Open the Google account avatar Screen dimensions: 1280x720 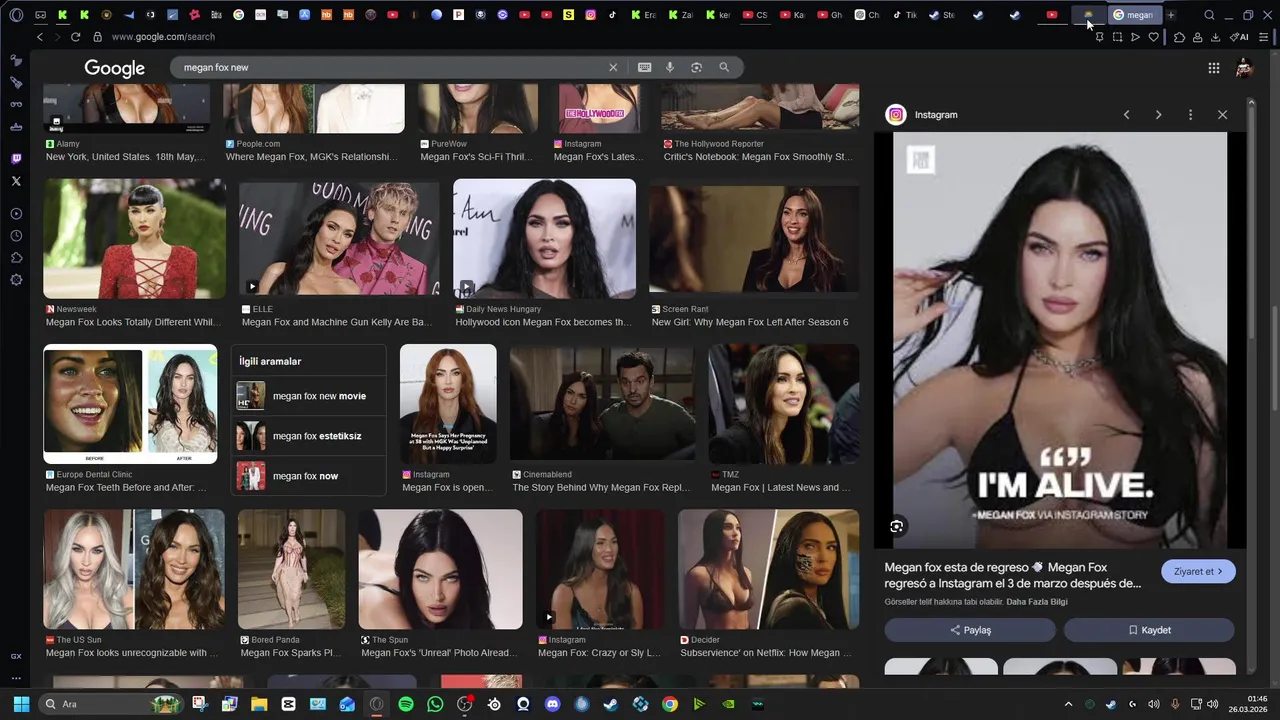click(1244, 68)
